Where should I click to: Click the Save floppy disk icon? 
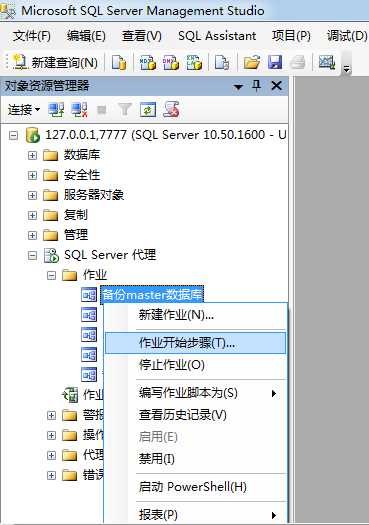[x=275, y=62]
